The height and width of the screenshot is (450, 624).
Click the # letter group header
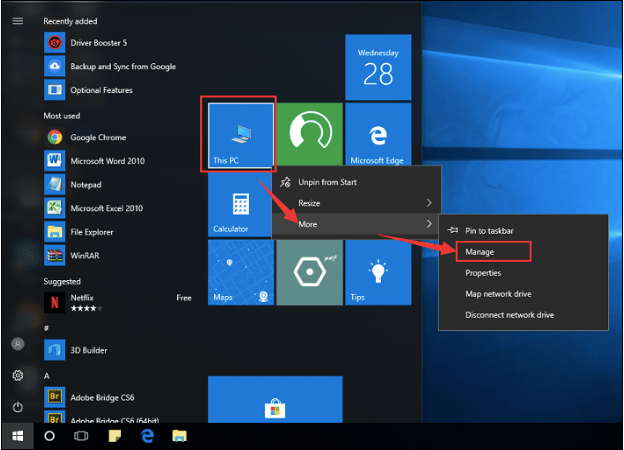point(47,328)
